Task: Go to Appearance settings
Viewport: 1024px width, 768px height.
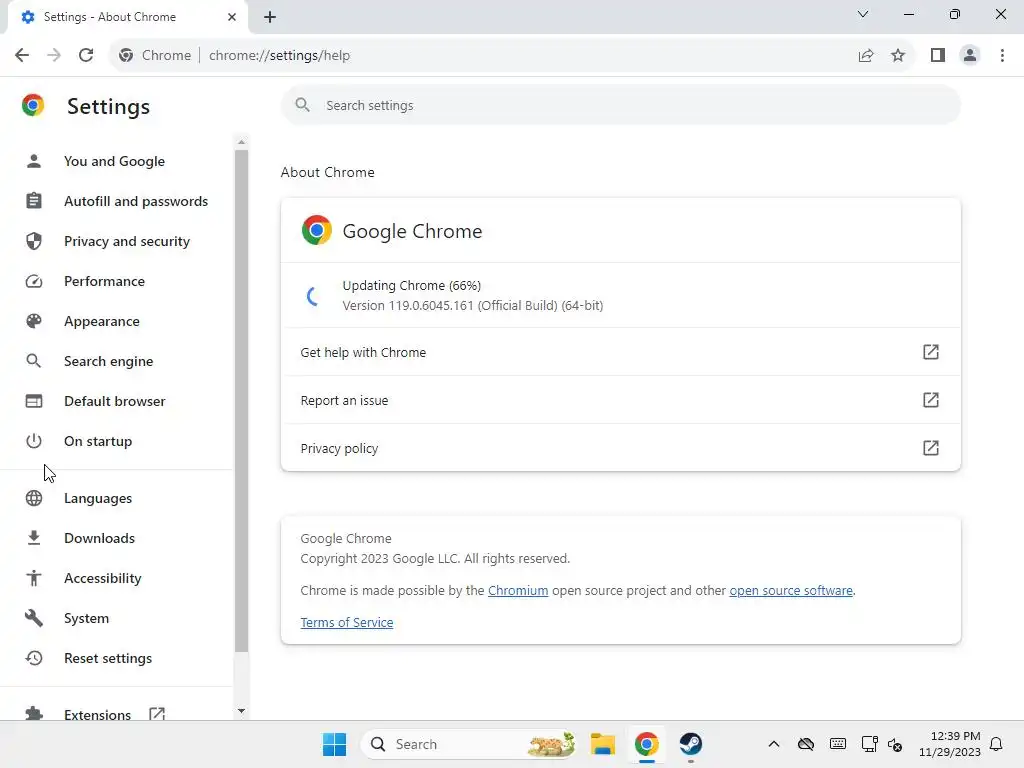Action: pyautogui.click(x=102, y=321)
